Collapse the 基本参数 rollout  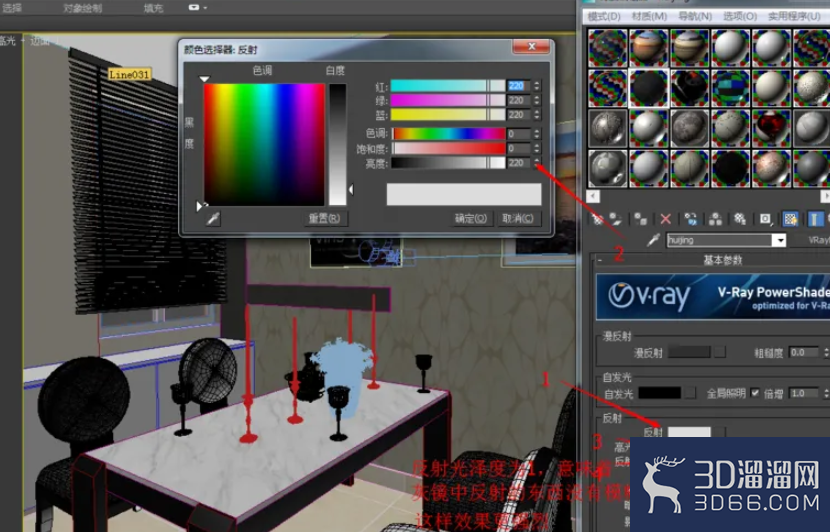pos(600,260)
